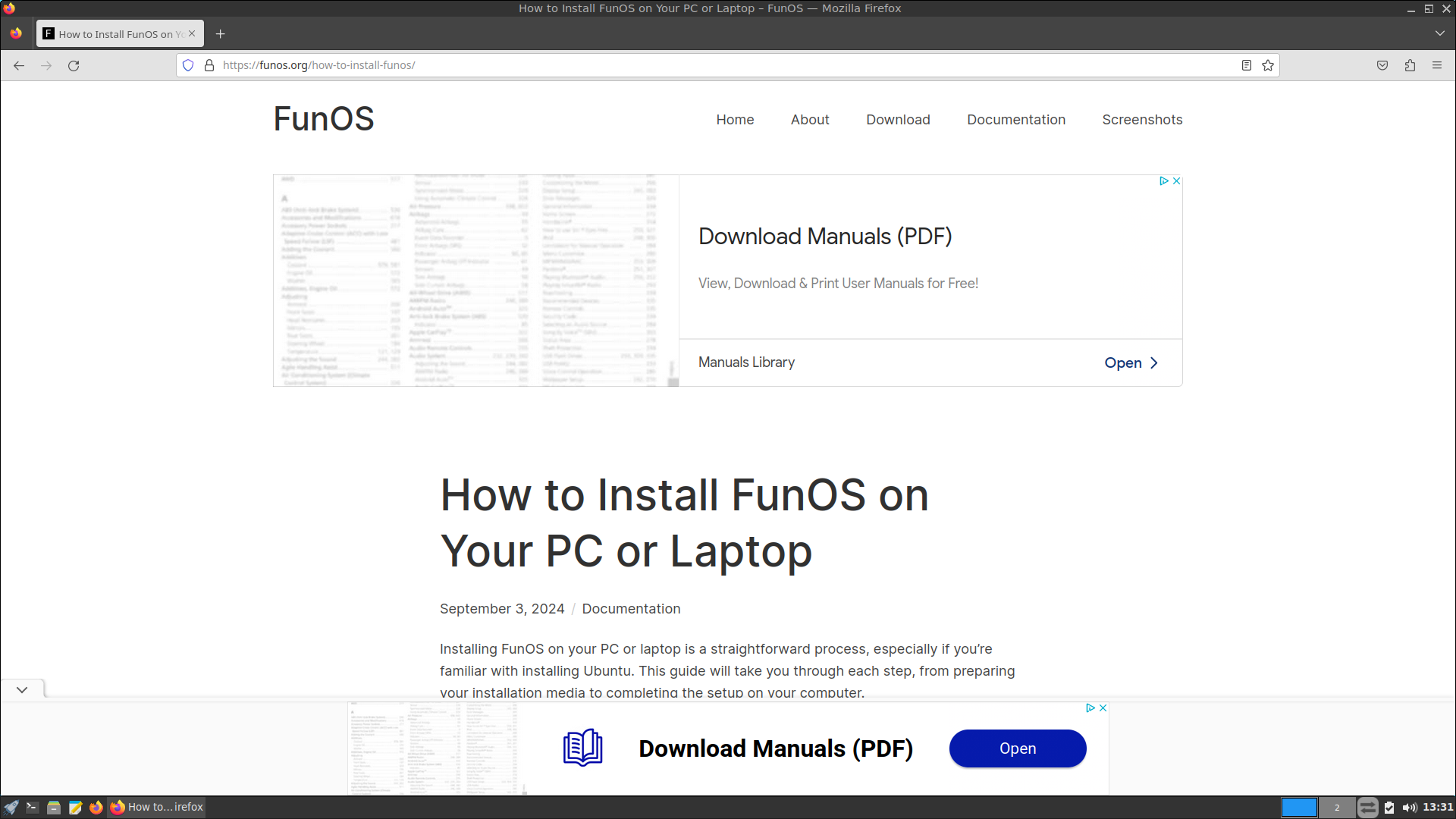
Task: Reload the FunOS page
Action: click(74, 65)
